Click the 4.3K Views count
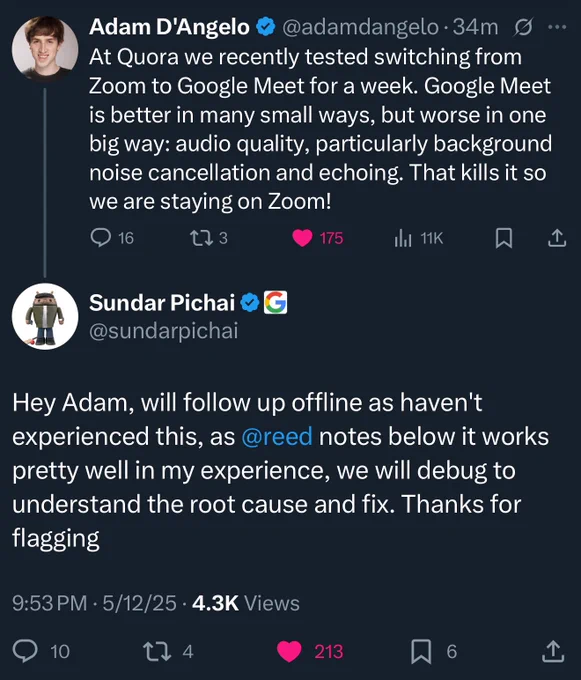The height and width of the screenshot is (680, 581). tap(245, 603)
